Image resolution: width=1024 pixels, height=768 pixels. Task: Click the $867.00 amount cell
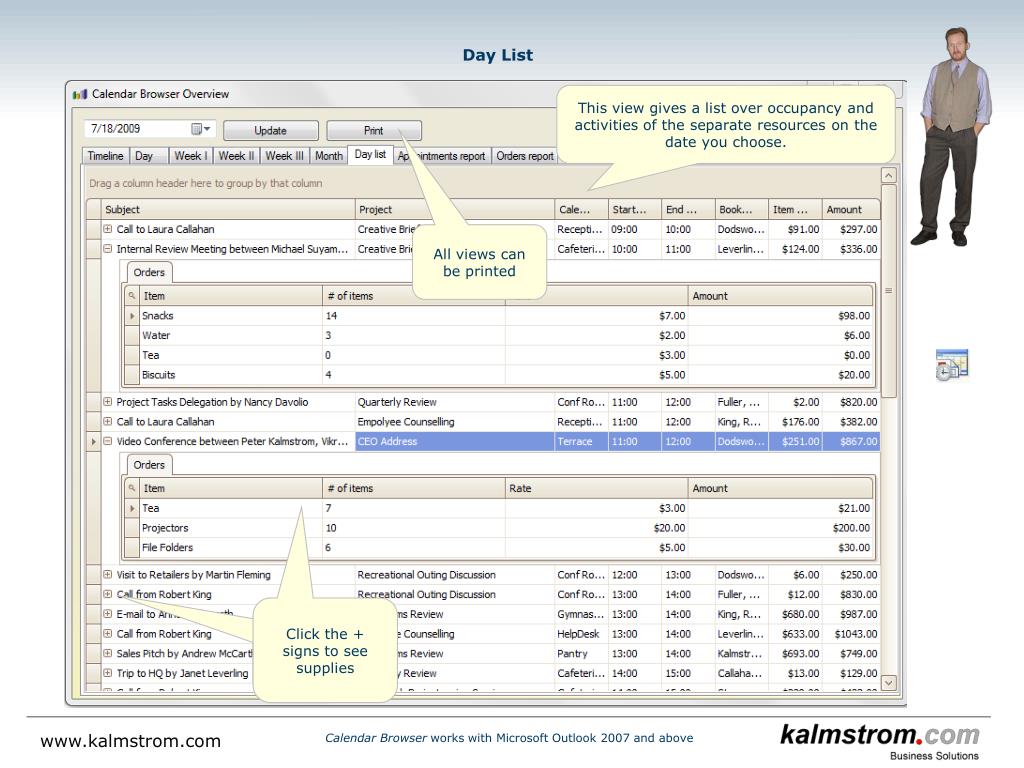(x=851, y=441)
